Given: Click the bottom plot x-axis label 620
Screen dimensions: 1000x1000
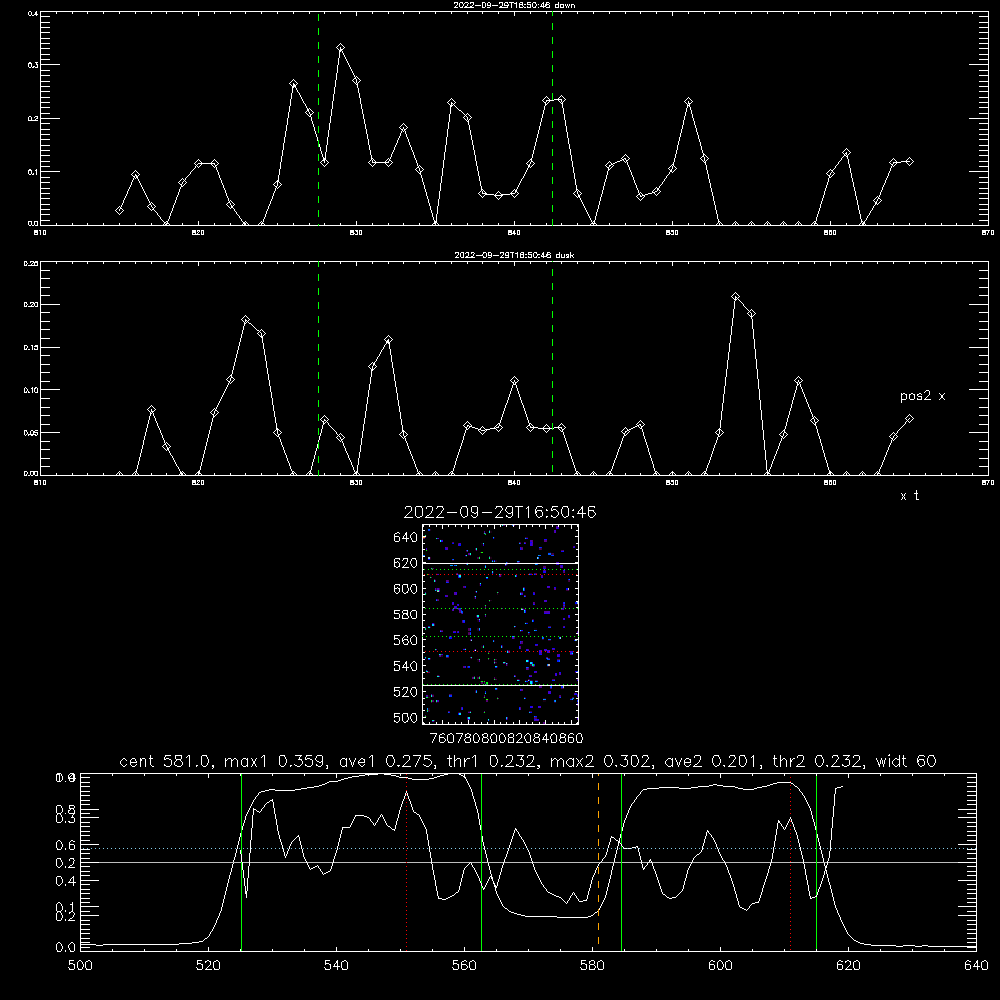Looking at the screenshot, I should [x=848, y=966].
